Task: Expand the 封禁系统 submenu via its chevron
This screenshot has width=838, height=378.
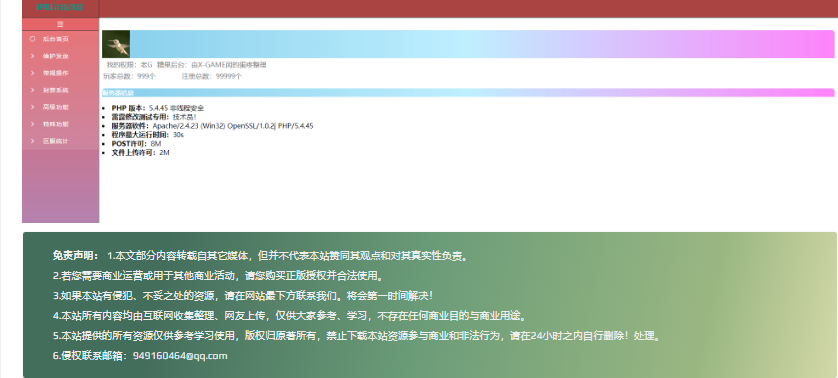Action: tap(33, 90)
